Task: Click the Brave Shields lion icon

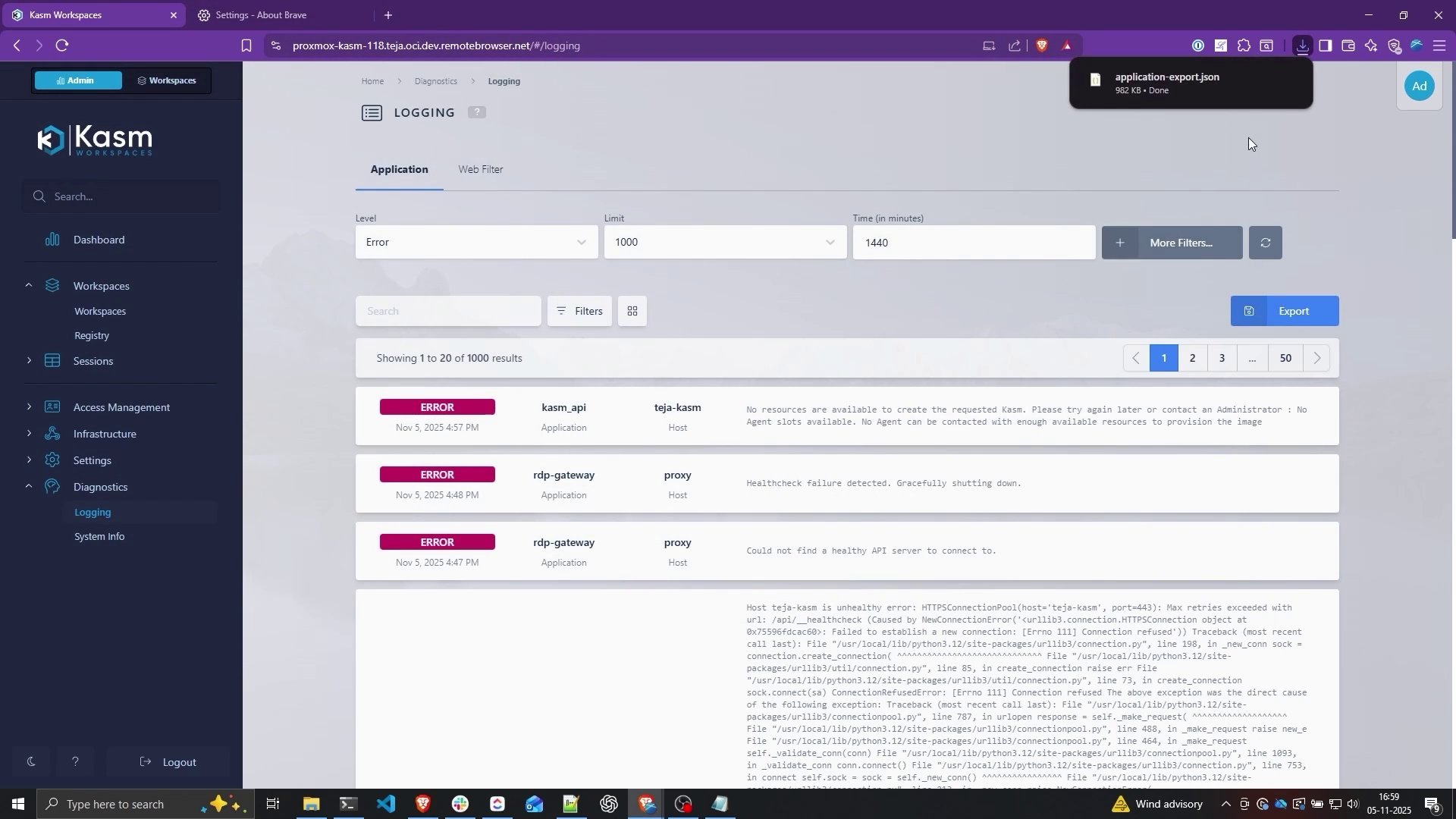Action: click(1041, 45)
